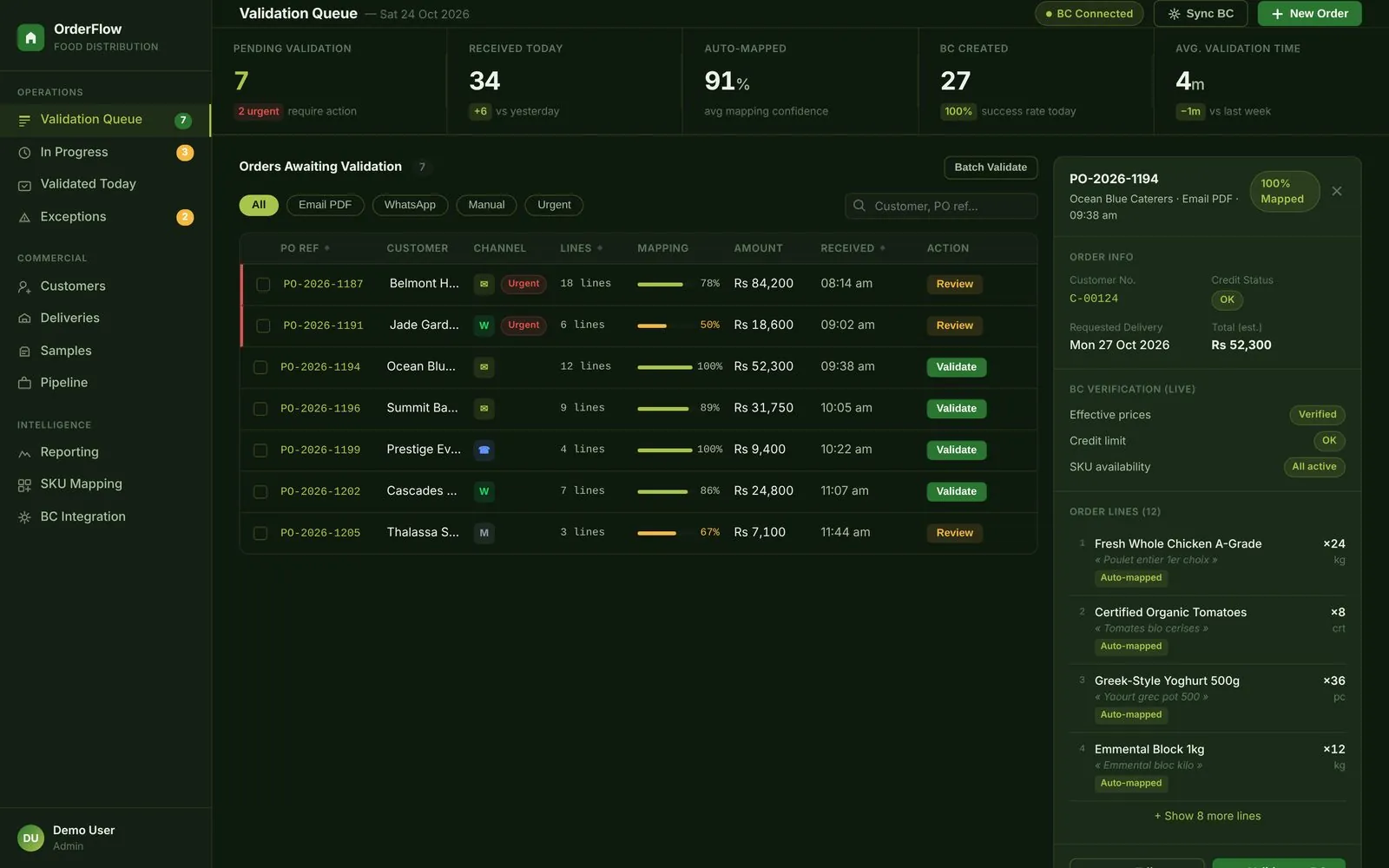Click the OrderFlow home logo icon
Screen dimensions: 1389x868
coord(30,37)
